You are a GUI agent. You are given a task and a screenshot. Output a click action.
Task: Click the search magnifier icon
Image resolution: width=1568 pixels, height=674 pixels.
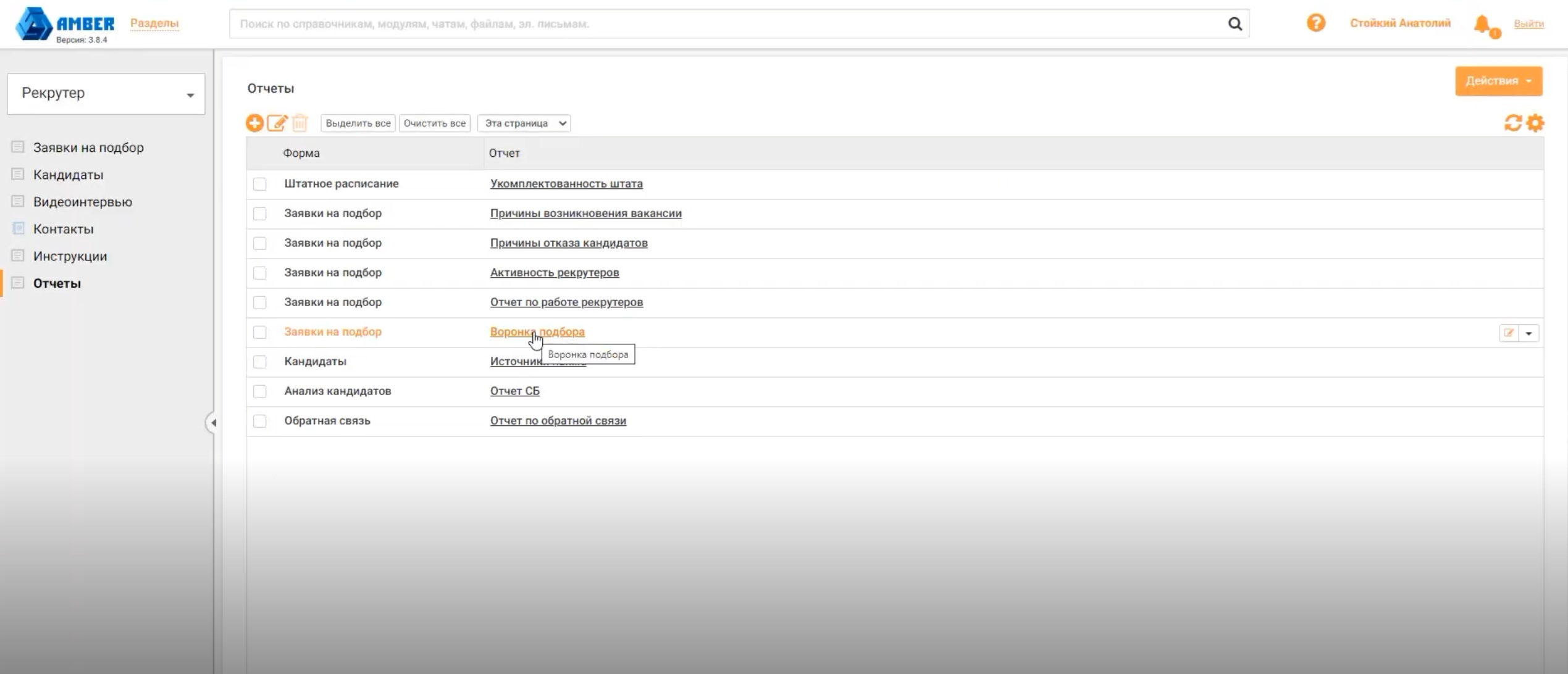click(1235, 24)
